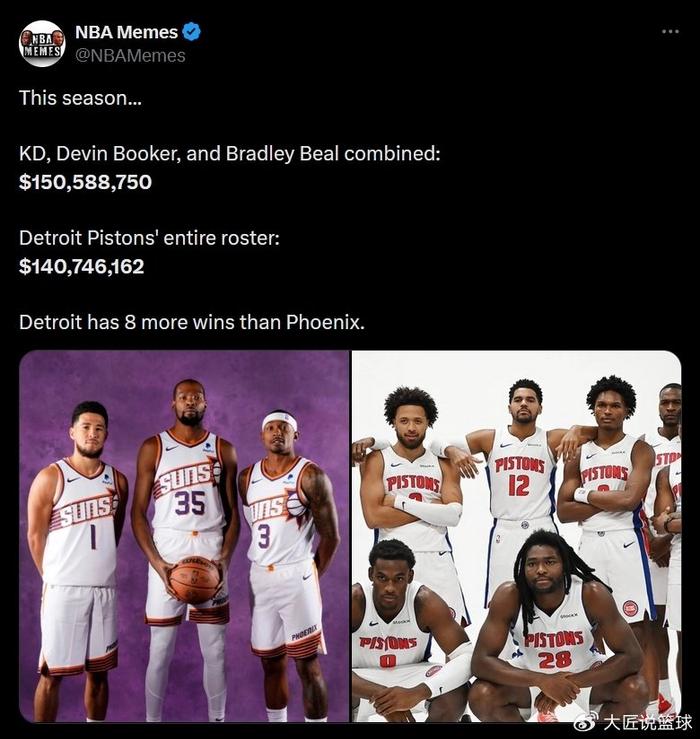Open the Suns trio photo on left
Image resolution: width=700 pixels, height=739 pixels.
click(184, 536)
